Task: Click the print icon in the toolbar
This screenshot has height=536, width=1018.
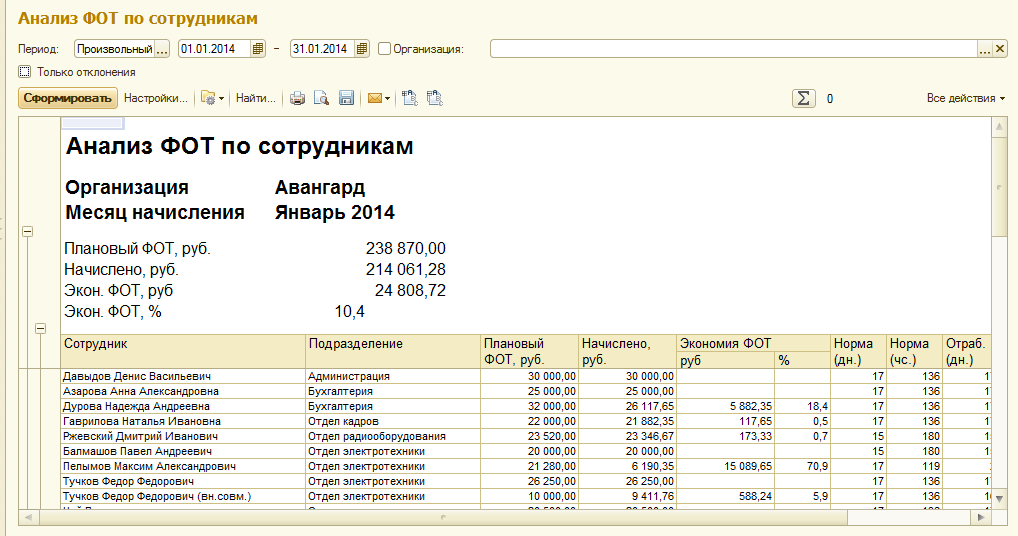Action: point(297,98)
